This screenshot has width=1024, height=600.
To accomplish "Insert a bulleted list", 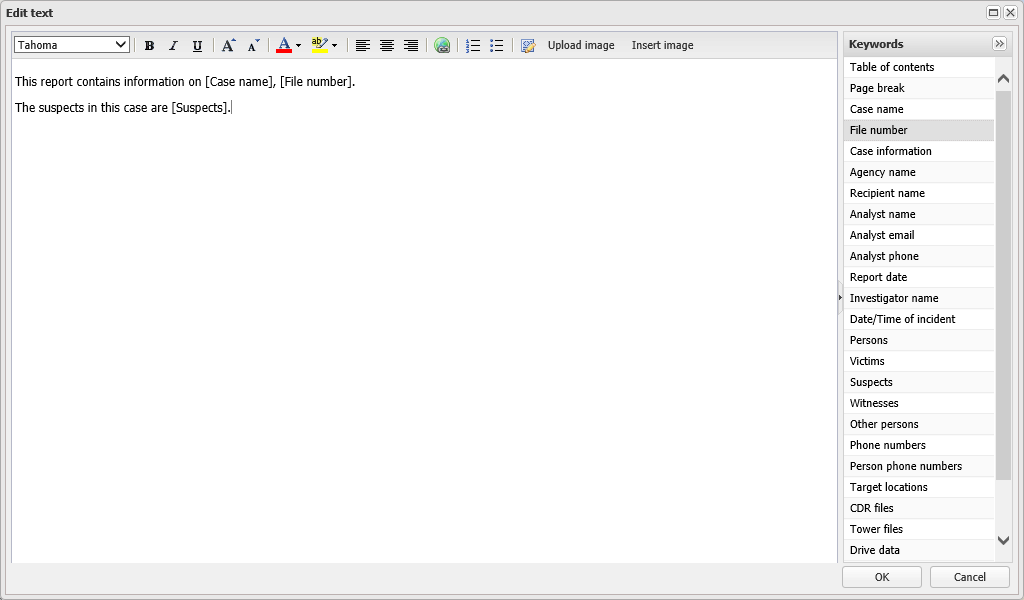I will [x=497, y=45].
